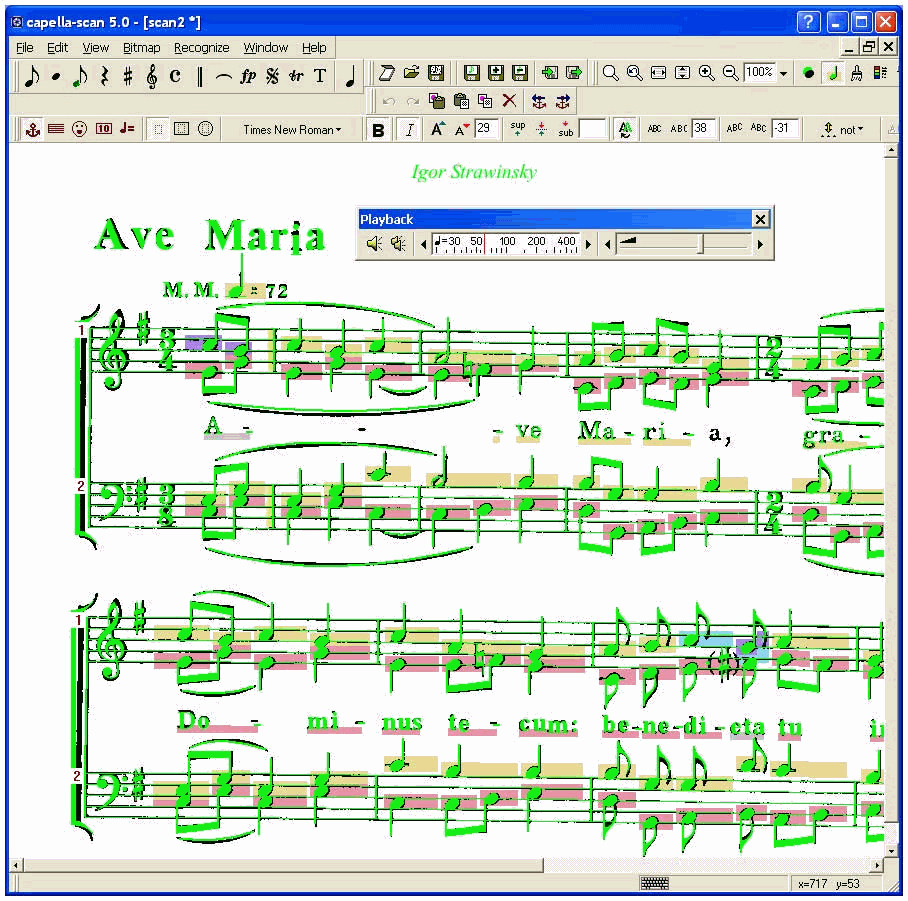The image size is (908, 901).
Task: Open the Bitmap menu
Action: pos(141,47)
